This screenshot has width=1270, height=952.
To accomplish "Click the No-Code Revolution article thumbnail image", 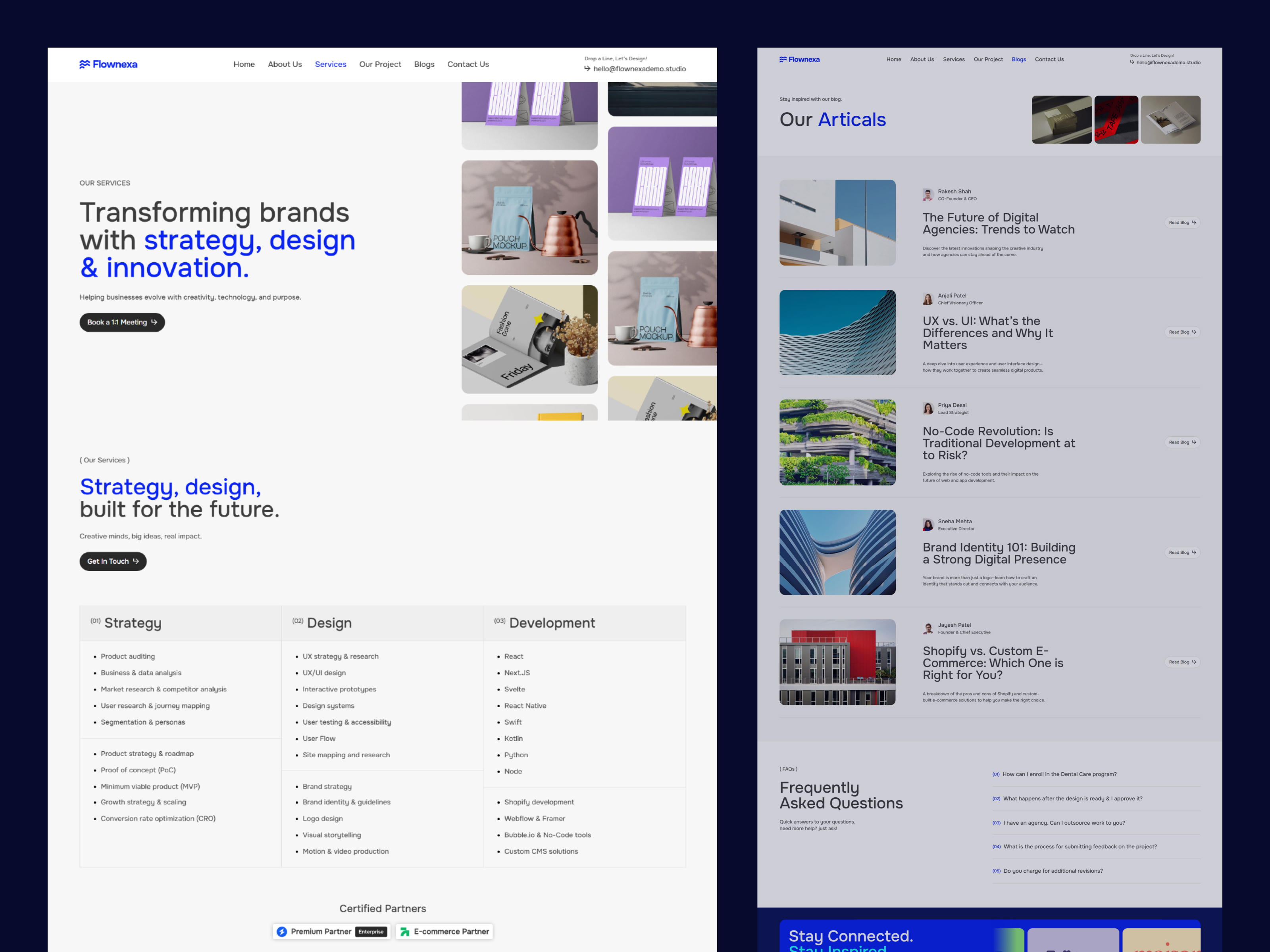I will click(837, 442).
